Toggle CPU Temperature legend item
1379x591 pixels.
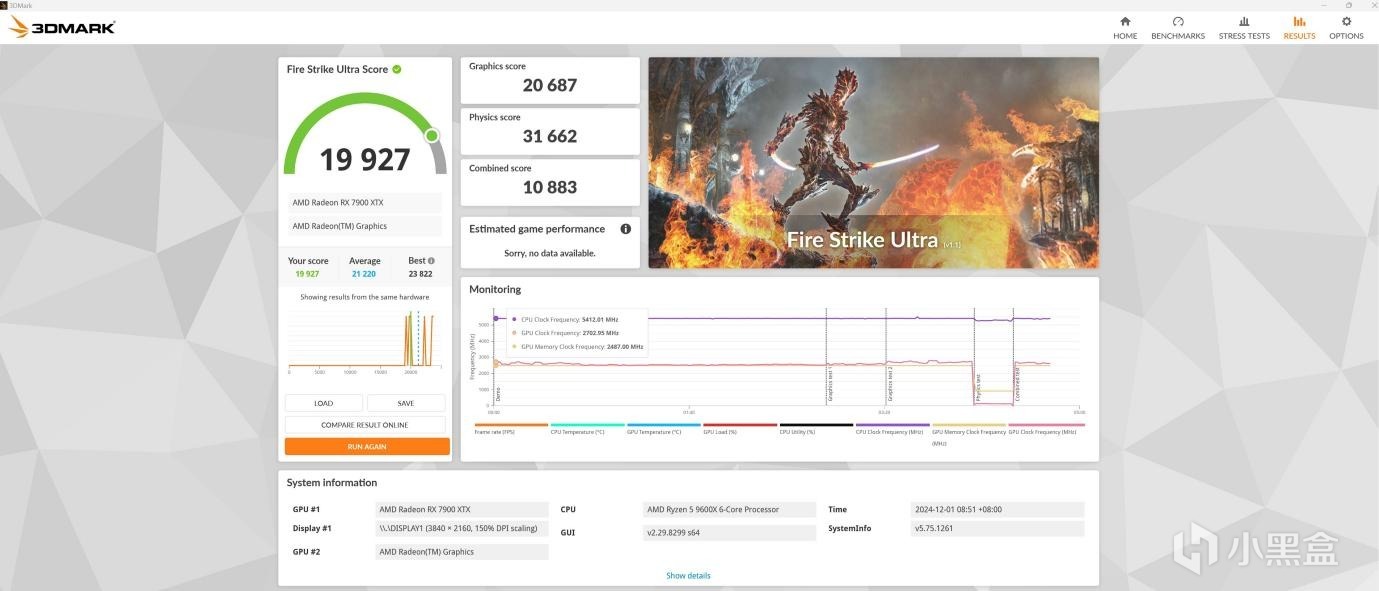pyautogui.click(x=587, y=429)
